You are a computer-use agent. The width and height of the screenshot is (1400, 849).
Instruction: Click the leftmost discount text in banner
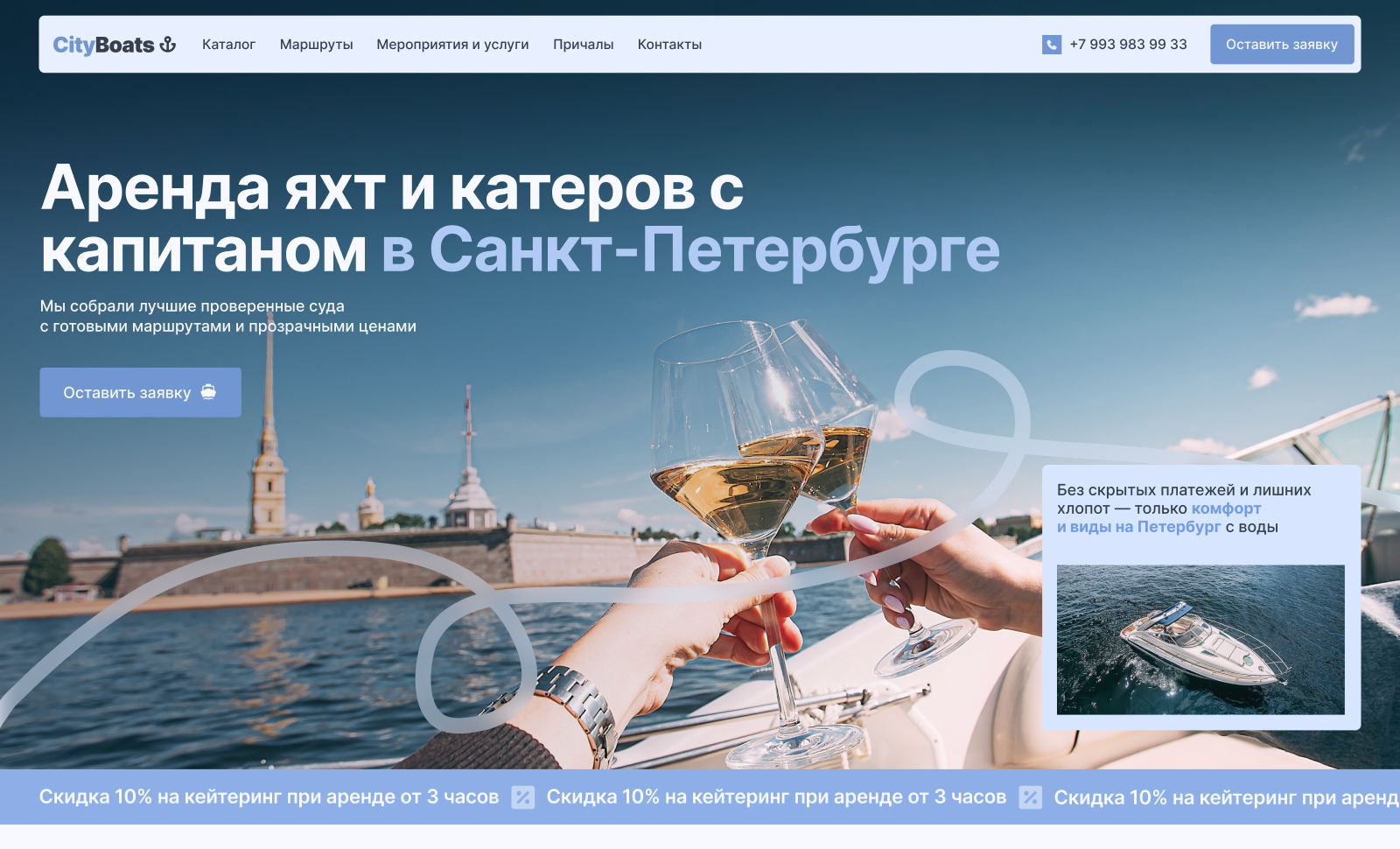[x=269, y=797]
